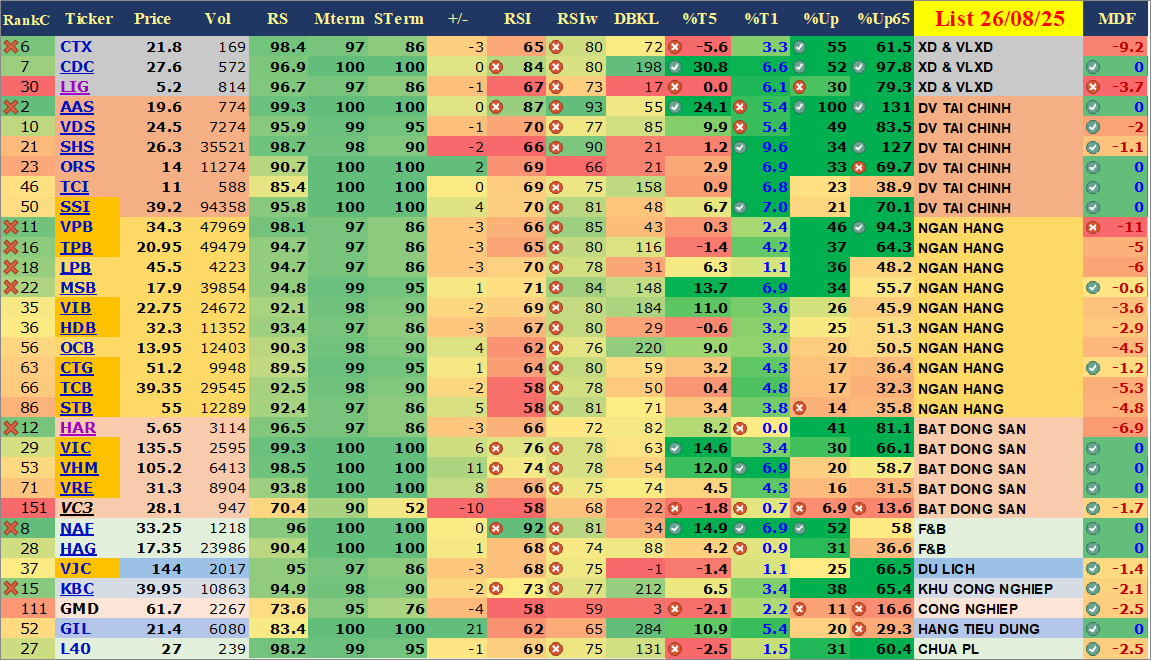
Task: Click the green check icon in CDC's MDF cell
Action: [x=1093, y=67]
